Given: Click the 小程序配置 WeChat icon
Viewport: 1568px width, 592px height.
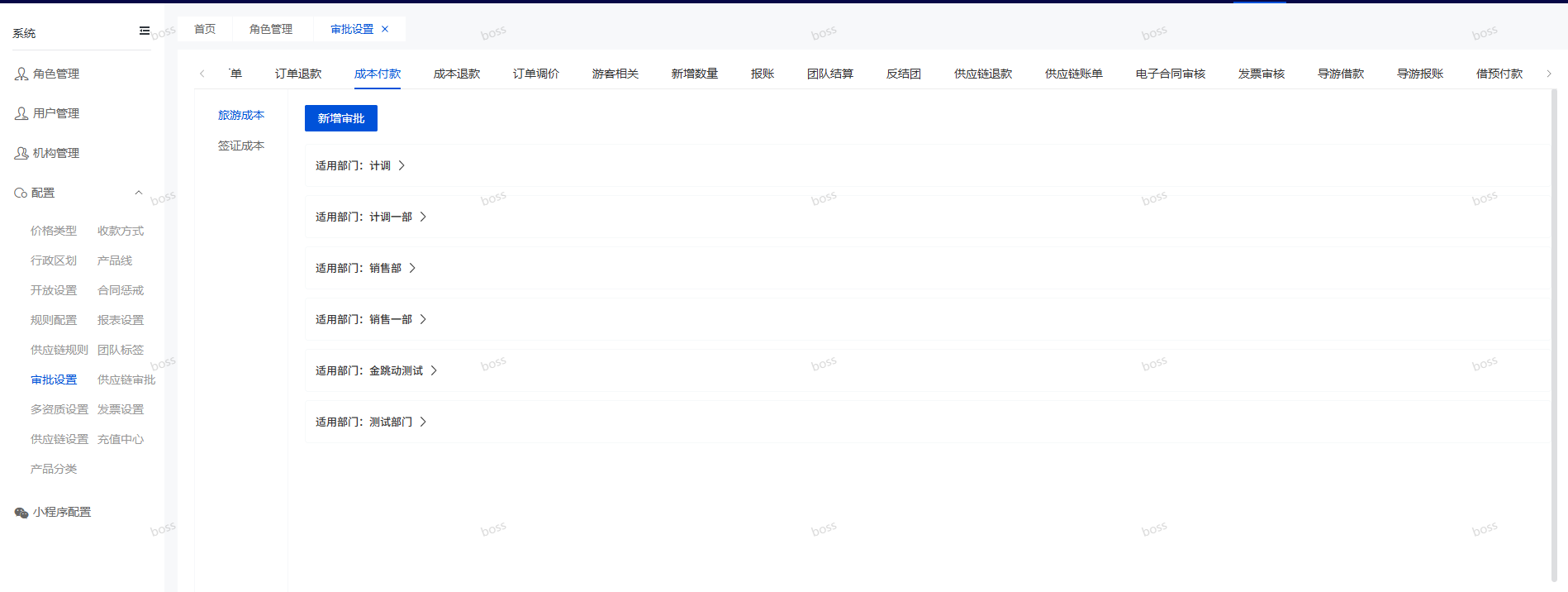Looking at the screenshot, I should [21, 513].
